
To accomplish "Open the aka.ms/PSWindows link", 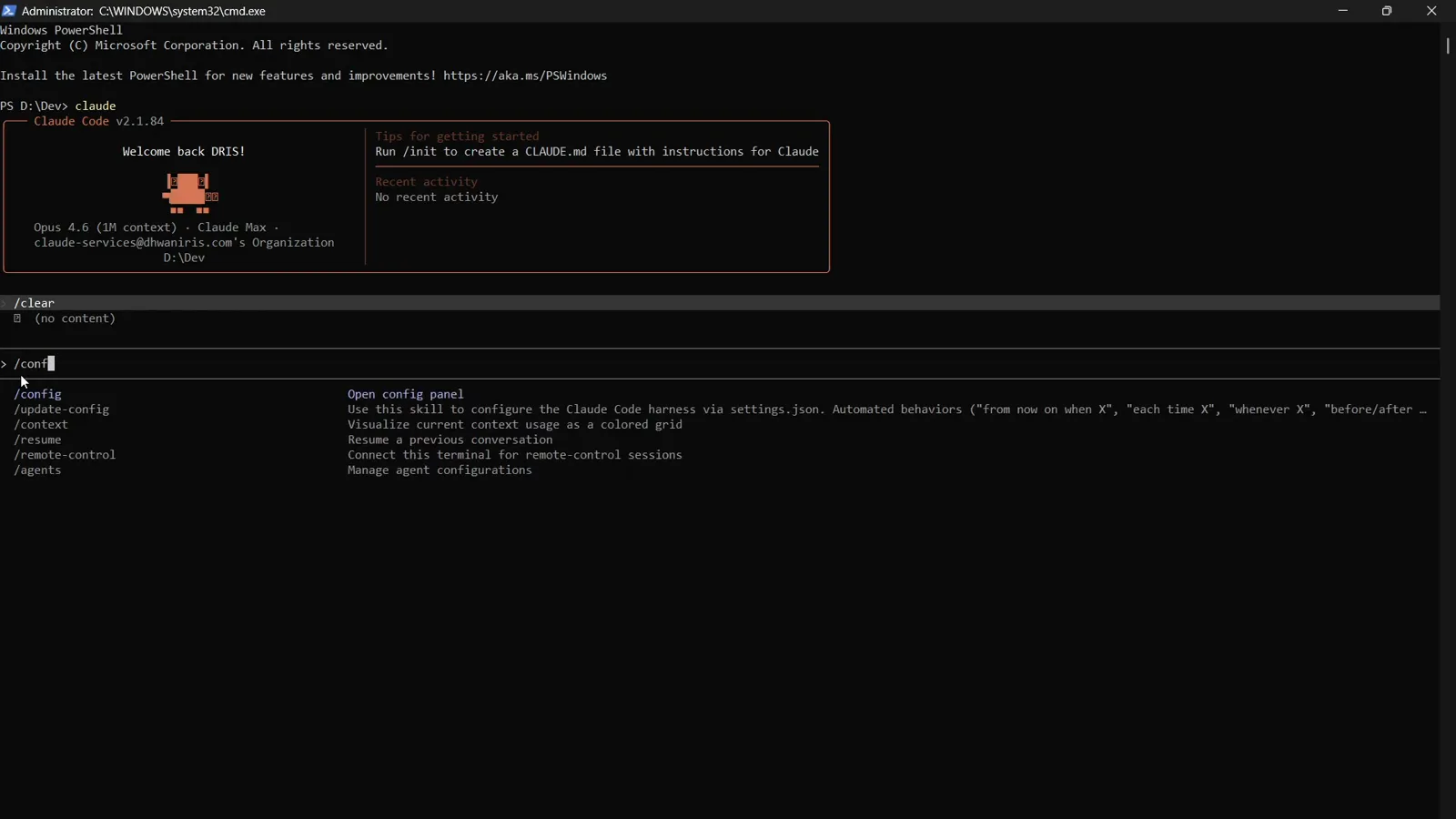I will pyautogui.click(x=525, y=76).
